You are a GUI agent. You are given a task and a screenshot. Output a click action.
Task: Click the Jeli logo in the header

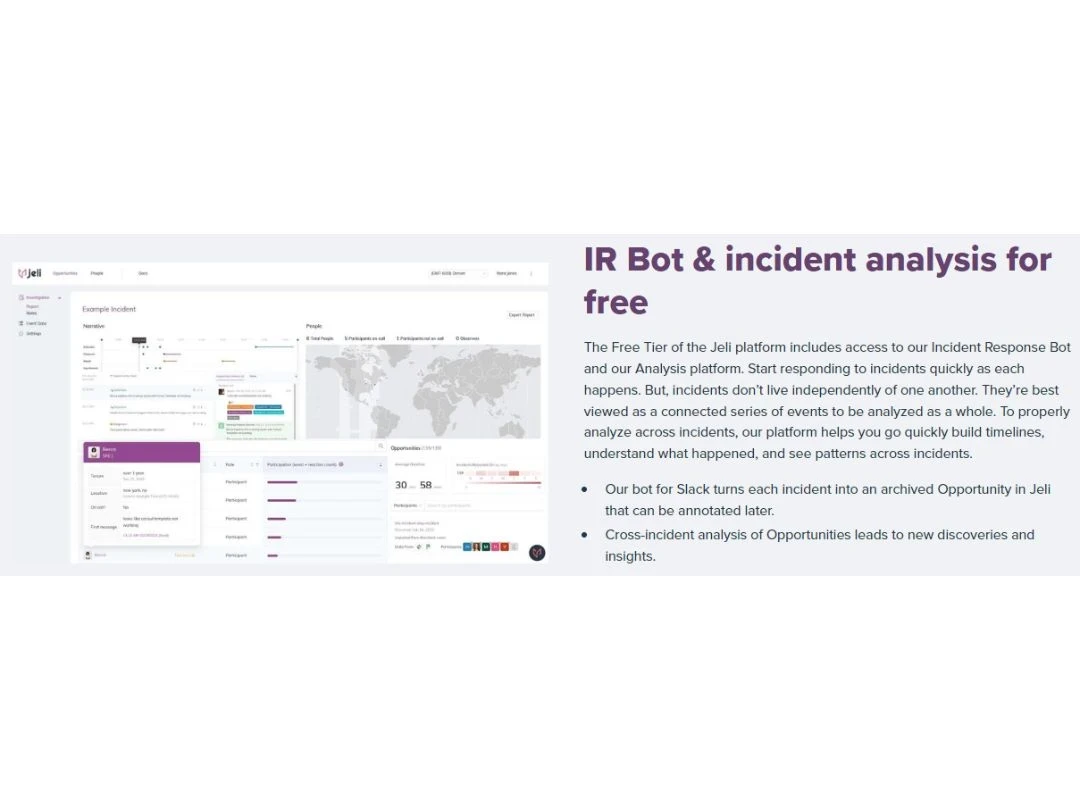(x=30, y=273)
